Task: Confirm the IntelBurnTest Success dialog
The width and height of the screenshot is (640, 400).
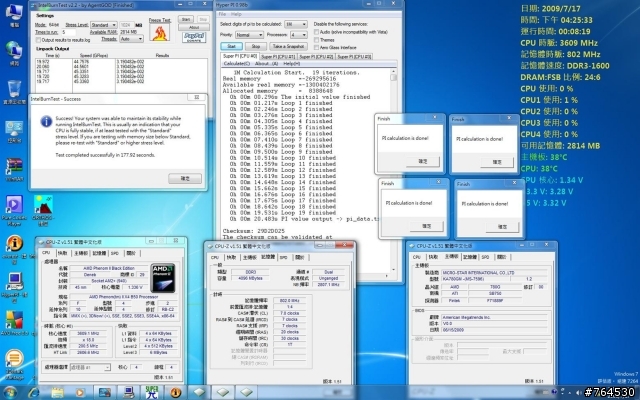Action: [x=185, y=178]
